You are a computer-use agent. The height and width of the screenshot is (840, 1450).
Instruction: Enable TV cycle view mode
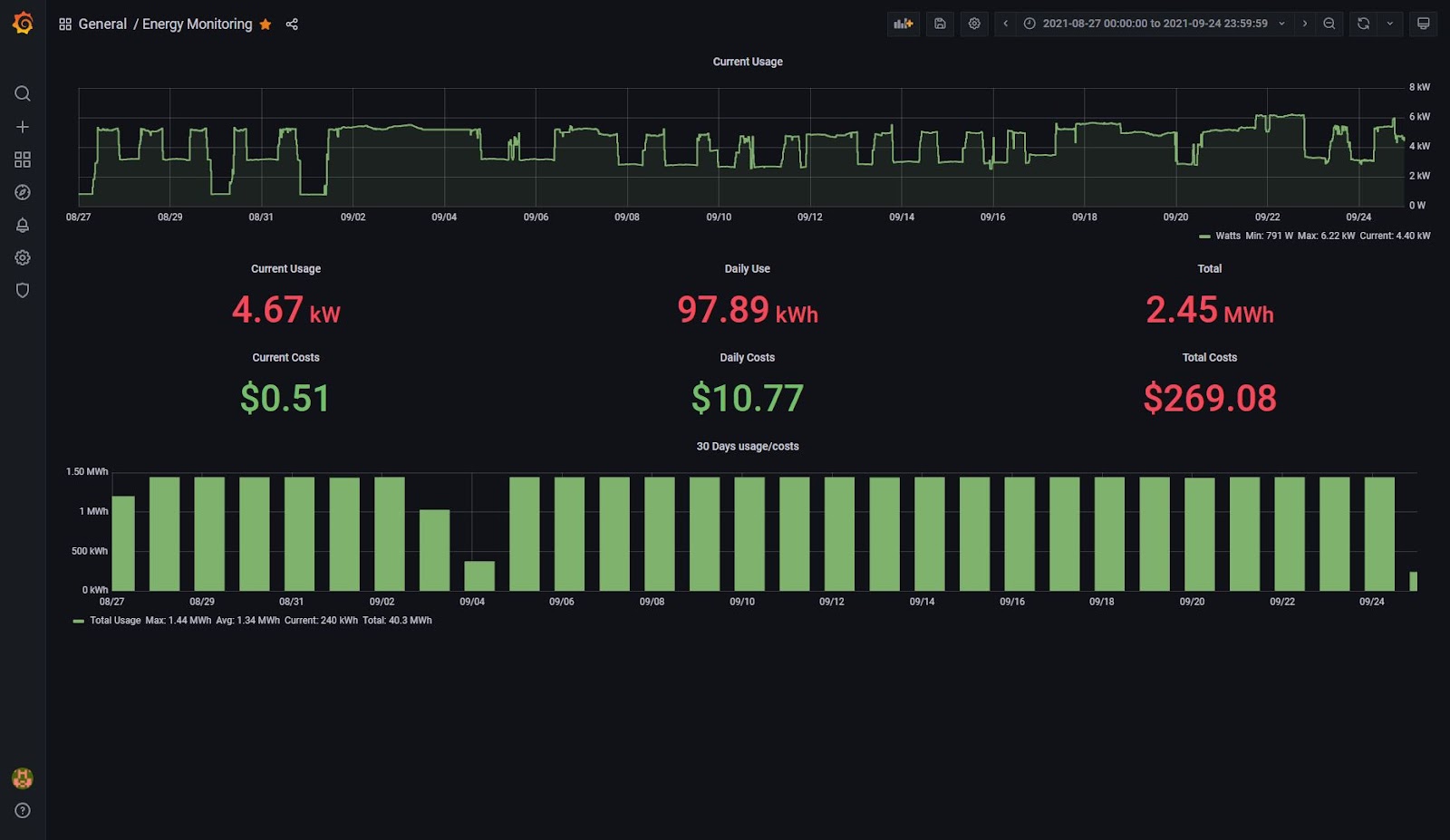pyautogui.click(x=1423, y=24)
